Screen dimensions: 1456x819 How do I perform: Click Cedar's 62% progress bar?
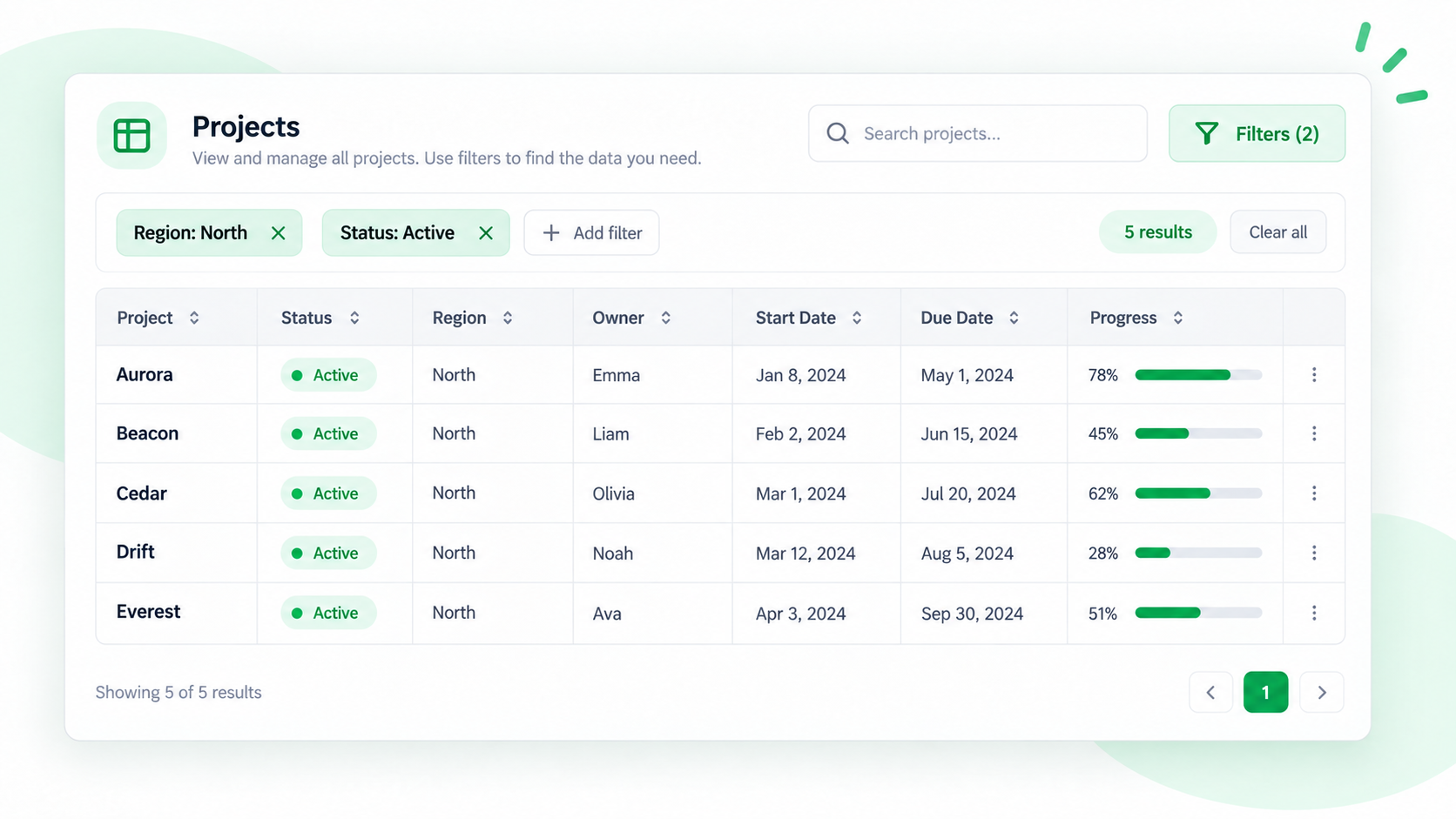[1198, 493]
